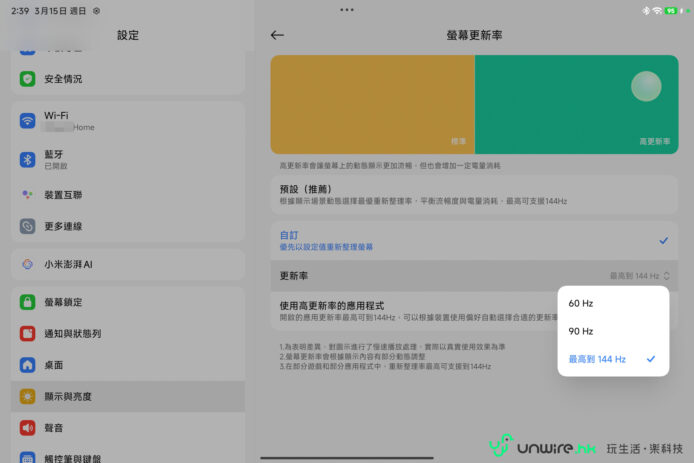Tap the 安全情況 shield icon
Screen dimensions: 694x463
click(27, 79)
